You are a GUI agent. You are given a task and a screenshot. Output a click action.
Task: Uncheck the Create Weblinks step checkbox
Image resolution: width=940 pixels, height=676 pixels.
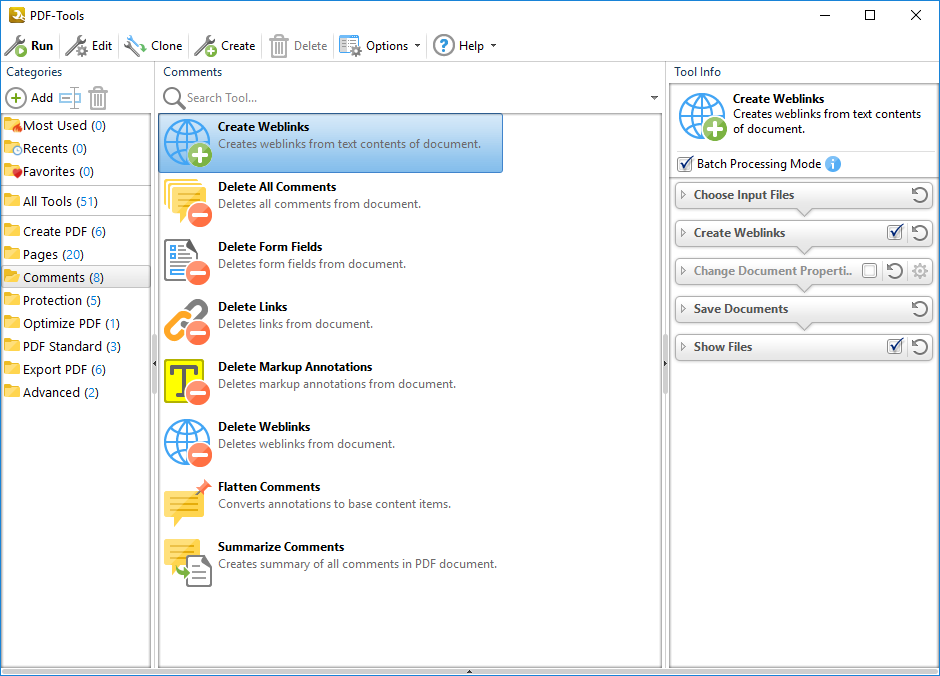[895, 233]
